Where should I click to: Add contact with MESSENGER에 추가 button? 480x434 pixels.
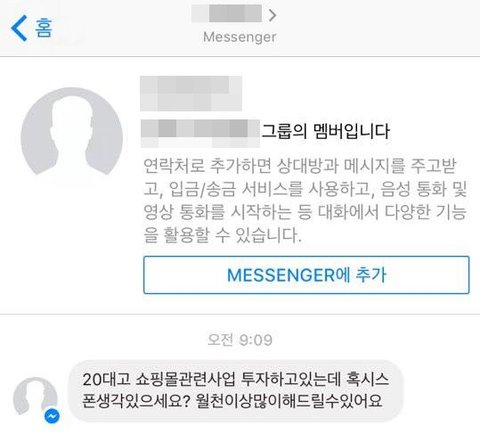[306, 275]
